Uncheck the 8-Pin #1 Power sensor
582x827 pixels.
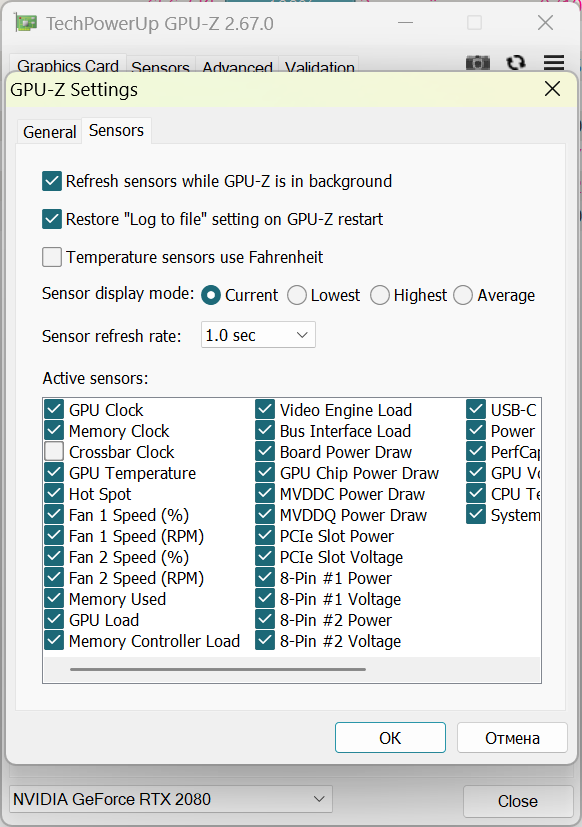[265, 578]
